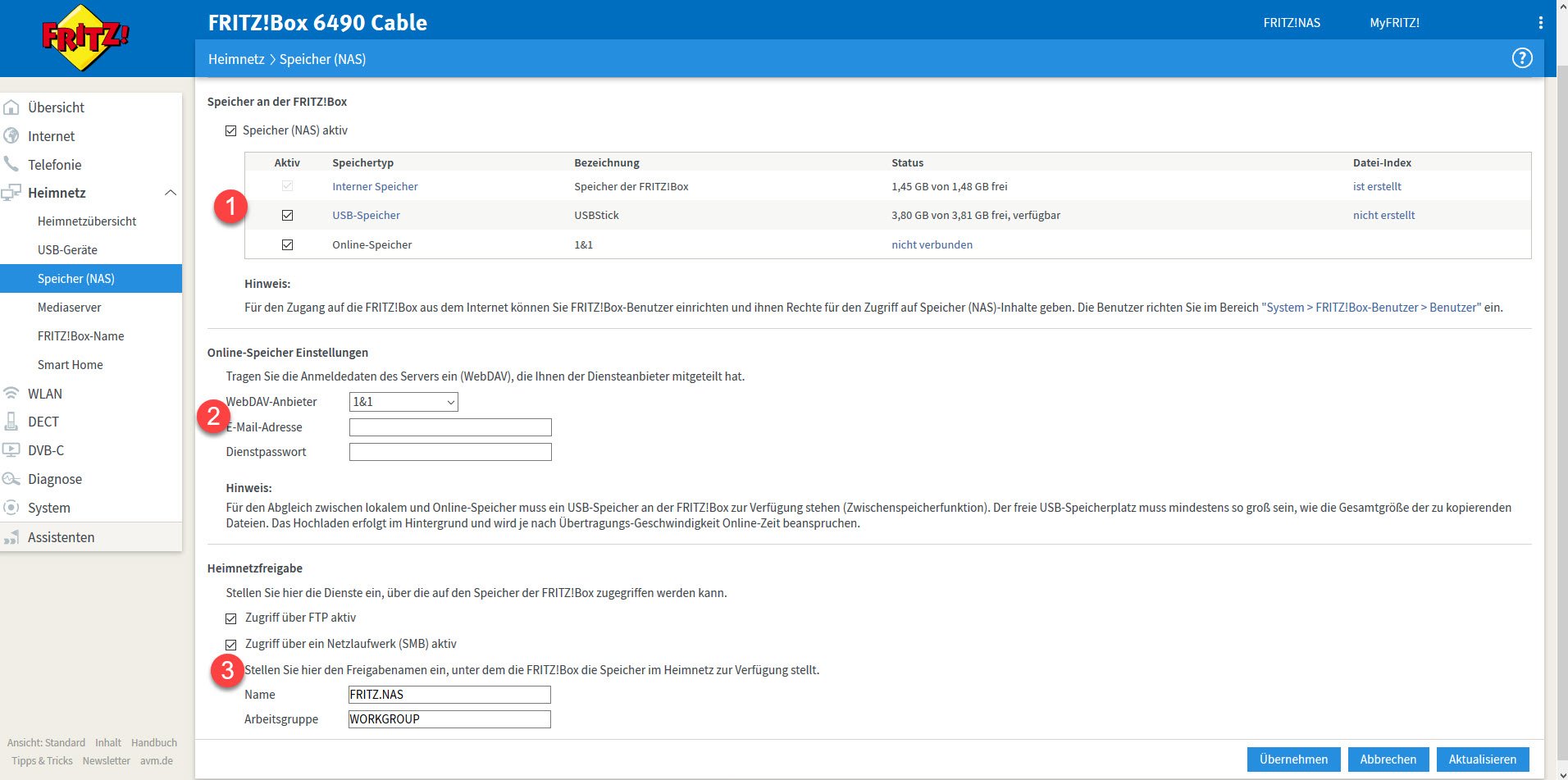Viewport: 1568px width, 780px height.
Task: Click the Arbeitsgruppe field containing WORKGROUP
Action: (x=449, y=719)
